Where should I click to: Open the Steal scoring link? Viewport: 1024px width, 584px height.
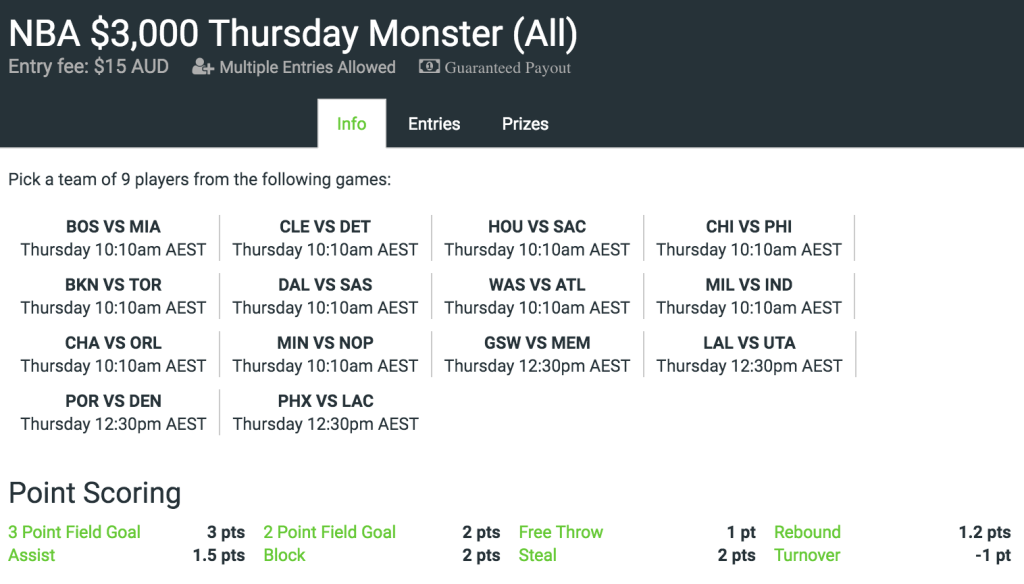537,555
